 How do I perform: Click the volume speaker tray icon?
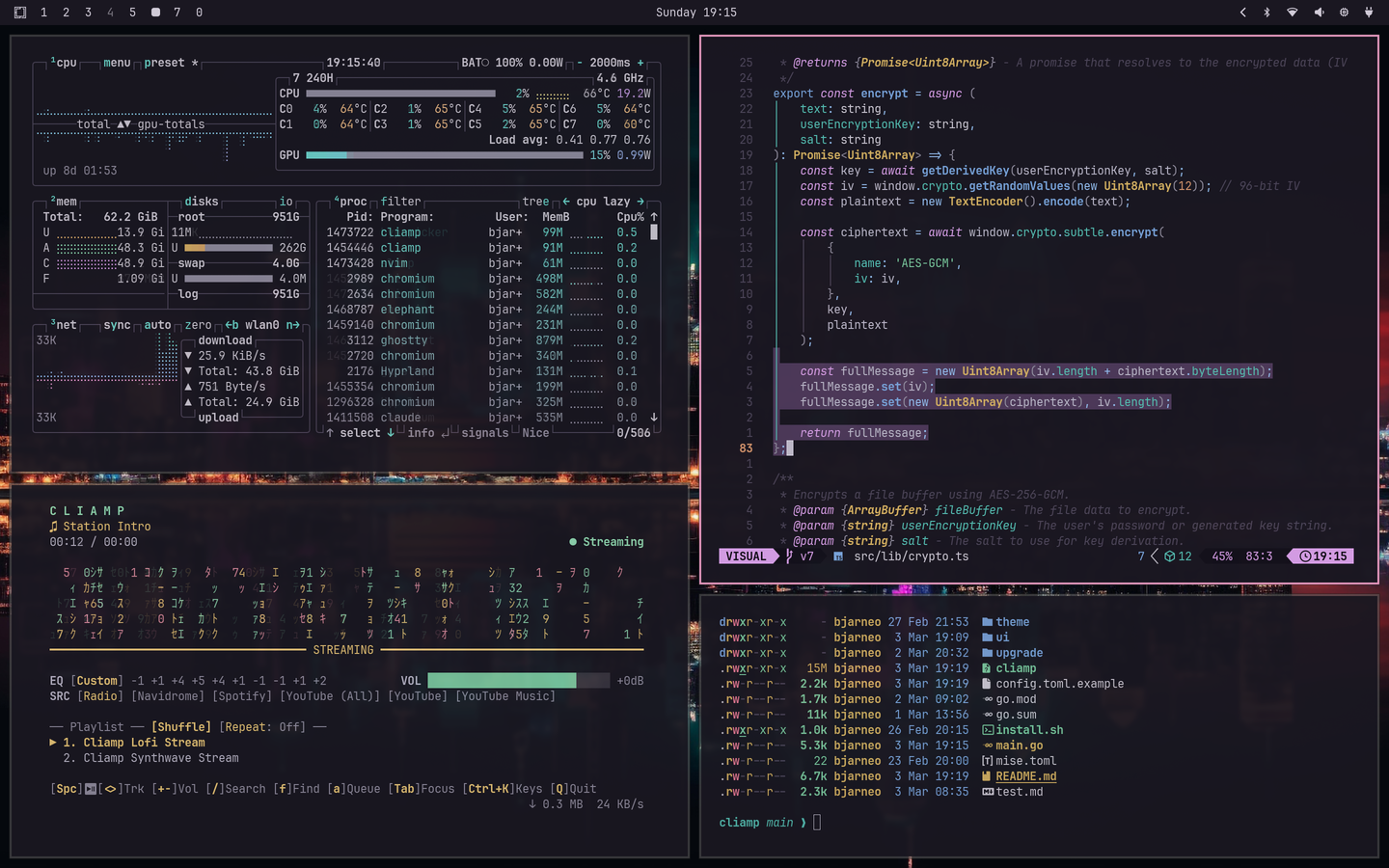click(x=1319, y=13)
